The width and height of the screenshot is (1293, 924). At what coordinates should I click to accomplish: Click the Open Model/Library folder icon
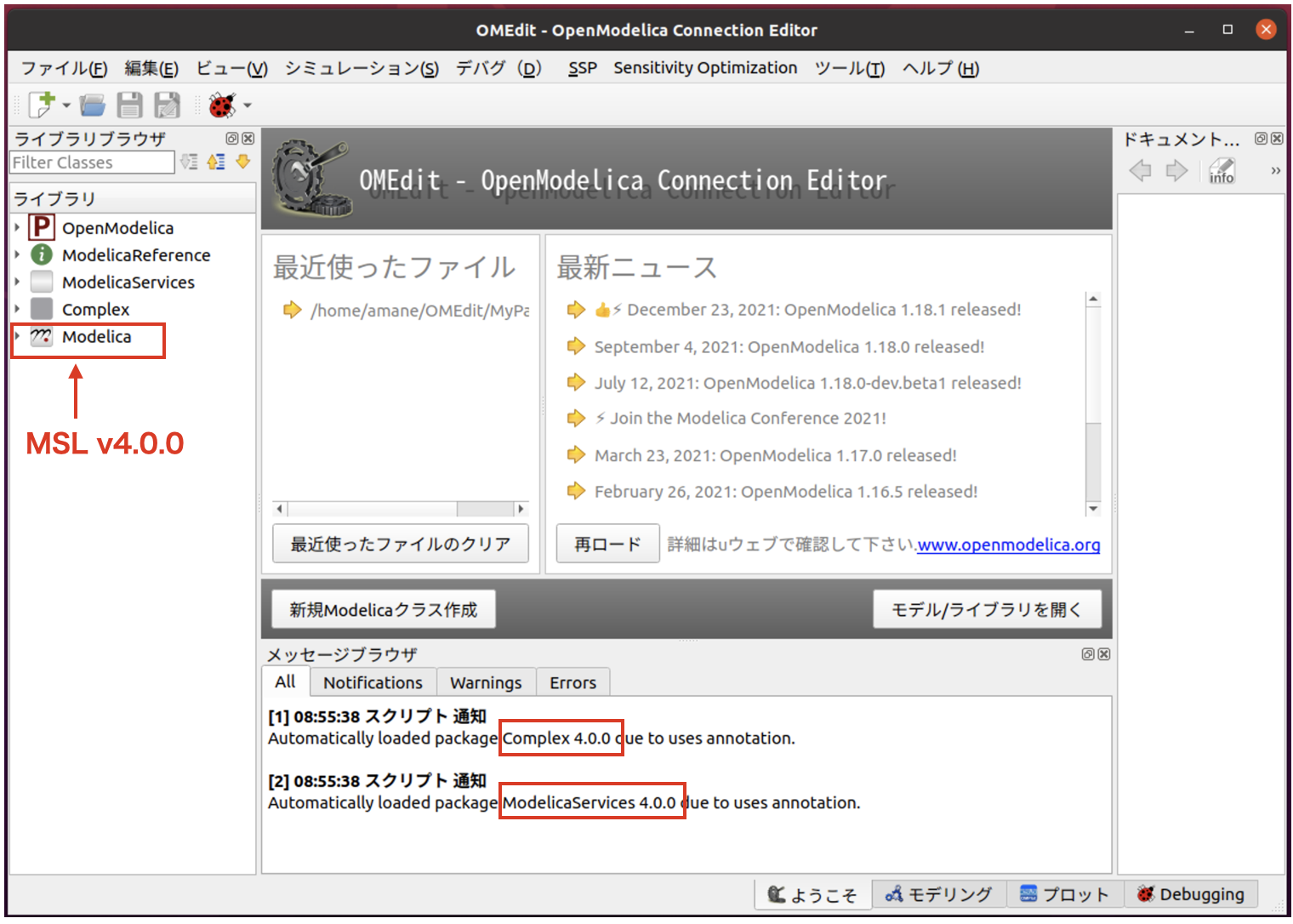pyautogui.click(x=93, y=106)
